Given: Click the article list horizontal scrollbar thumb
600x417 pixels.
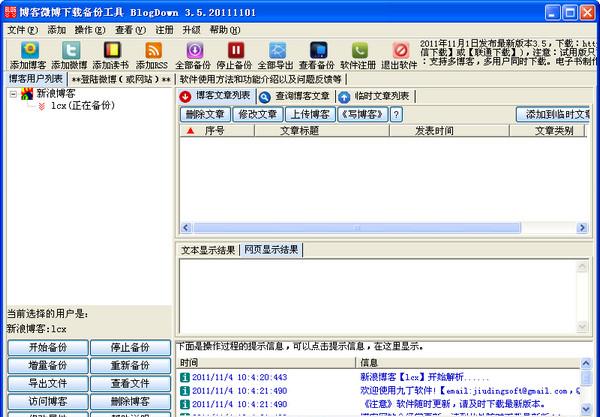Looking at the screenshot, I should click(357, 228).
